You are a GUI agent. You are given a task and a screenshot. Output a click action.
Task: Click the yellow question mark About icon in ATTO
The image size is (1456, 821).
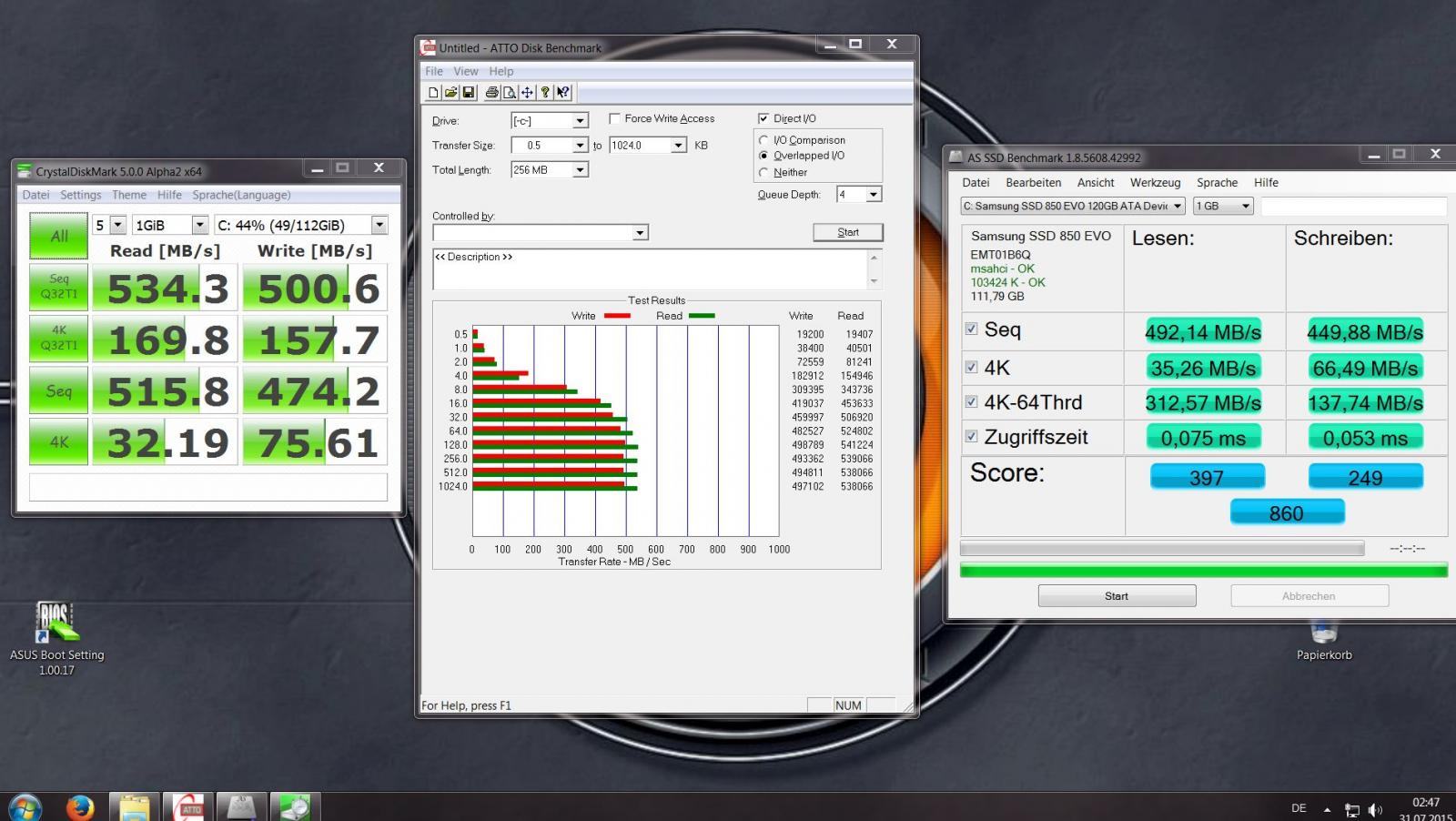click(544, 93)
